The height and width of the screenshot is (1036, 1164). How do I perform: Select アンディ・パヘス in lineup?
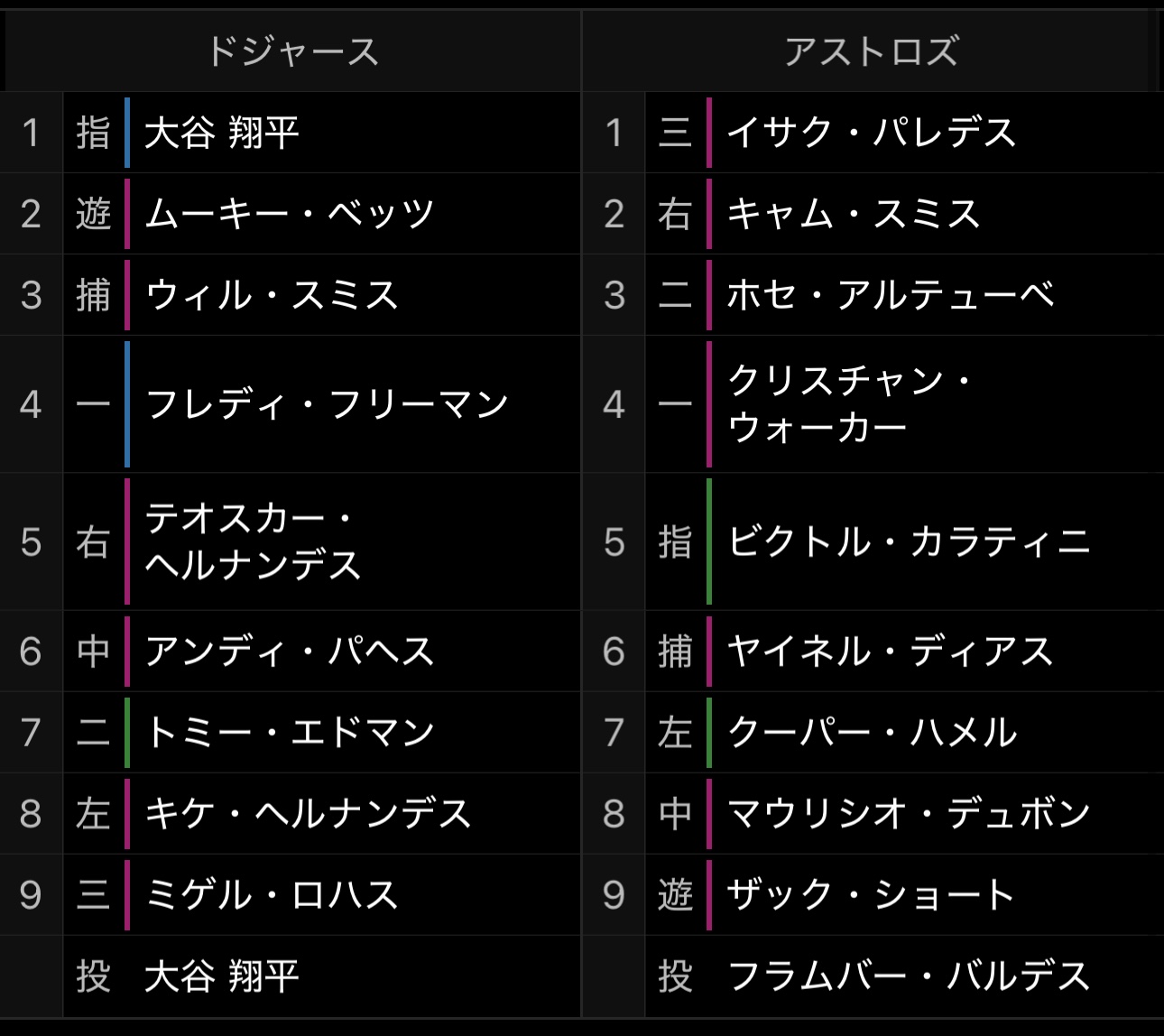[x=291, y=651]
